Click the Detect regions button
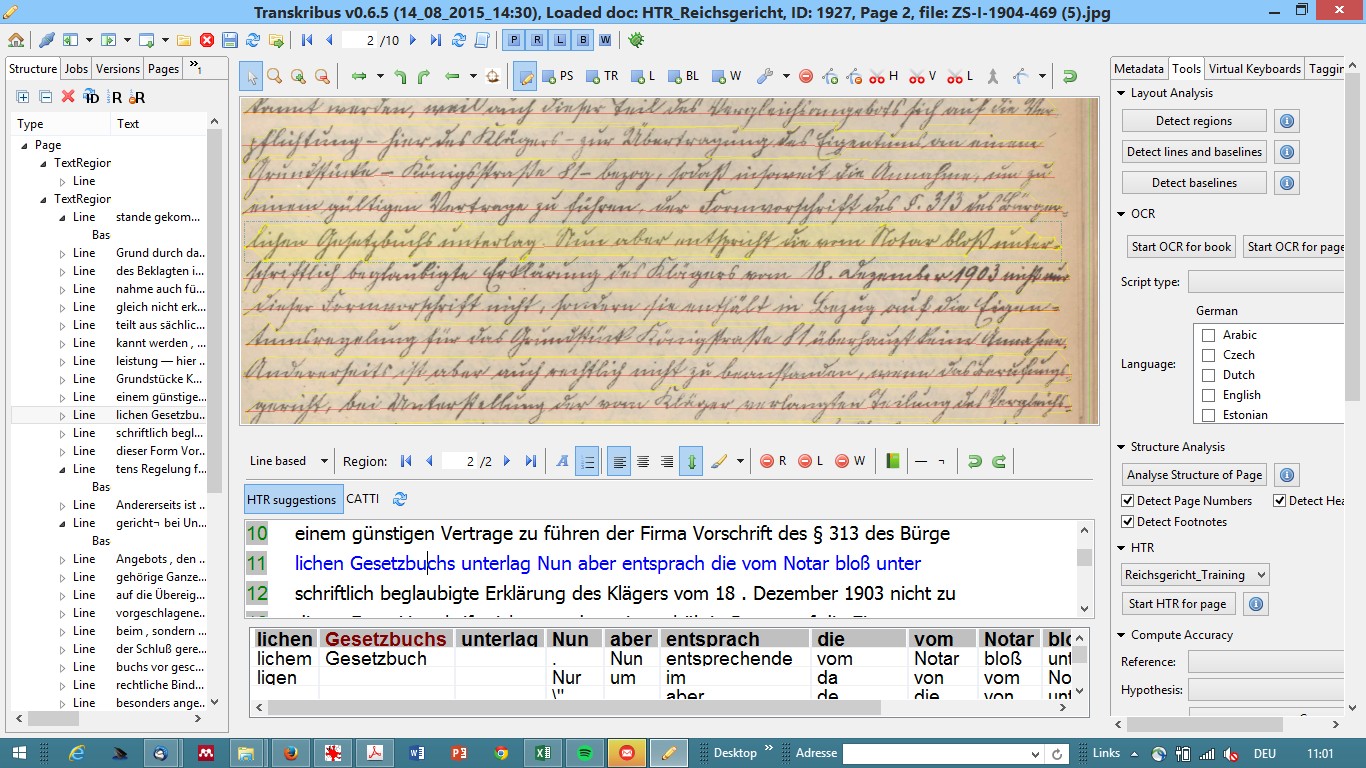The image size is (1366, 768). pos(1193,121)
